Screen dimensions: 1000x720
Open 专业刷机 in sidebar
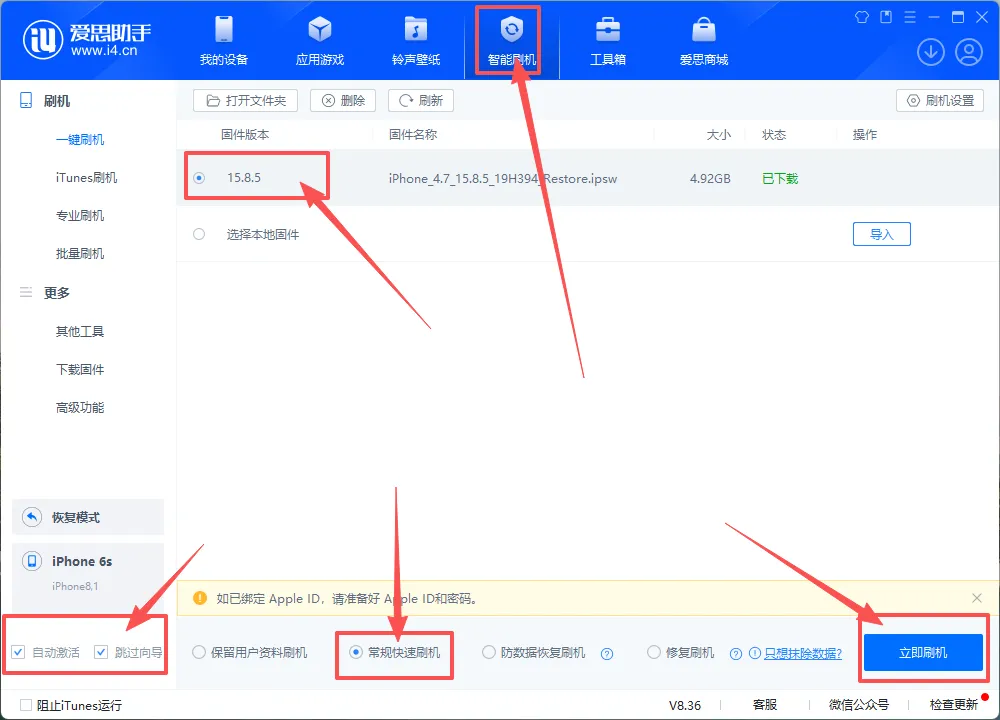(80, 216)
